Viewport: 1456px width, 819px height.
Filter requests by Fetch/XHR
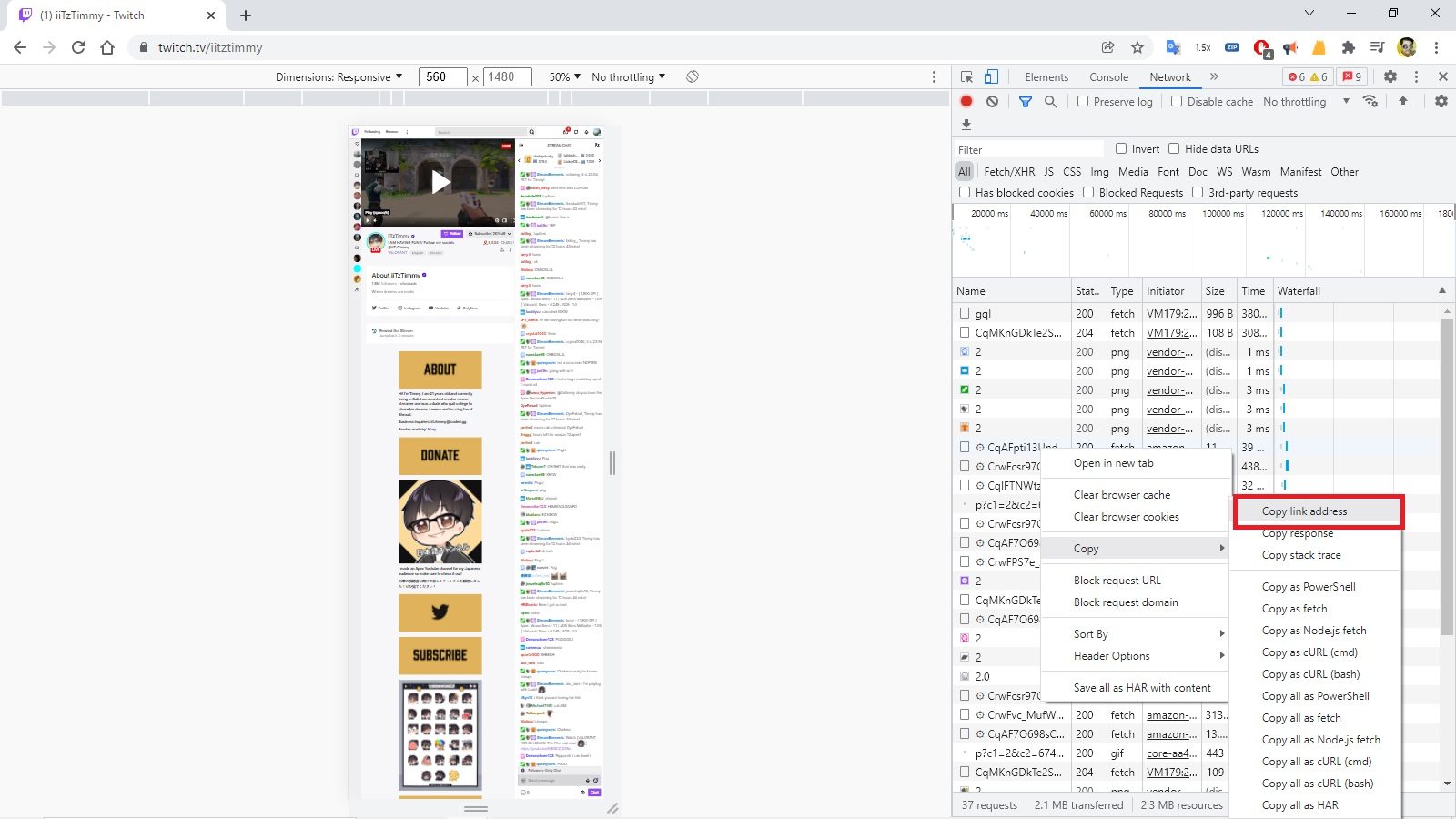click(1009, 171)
